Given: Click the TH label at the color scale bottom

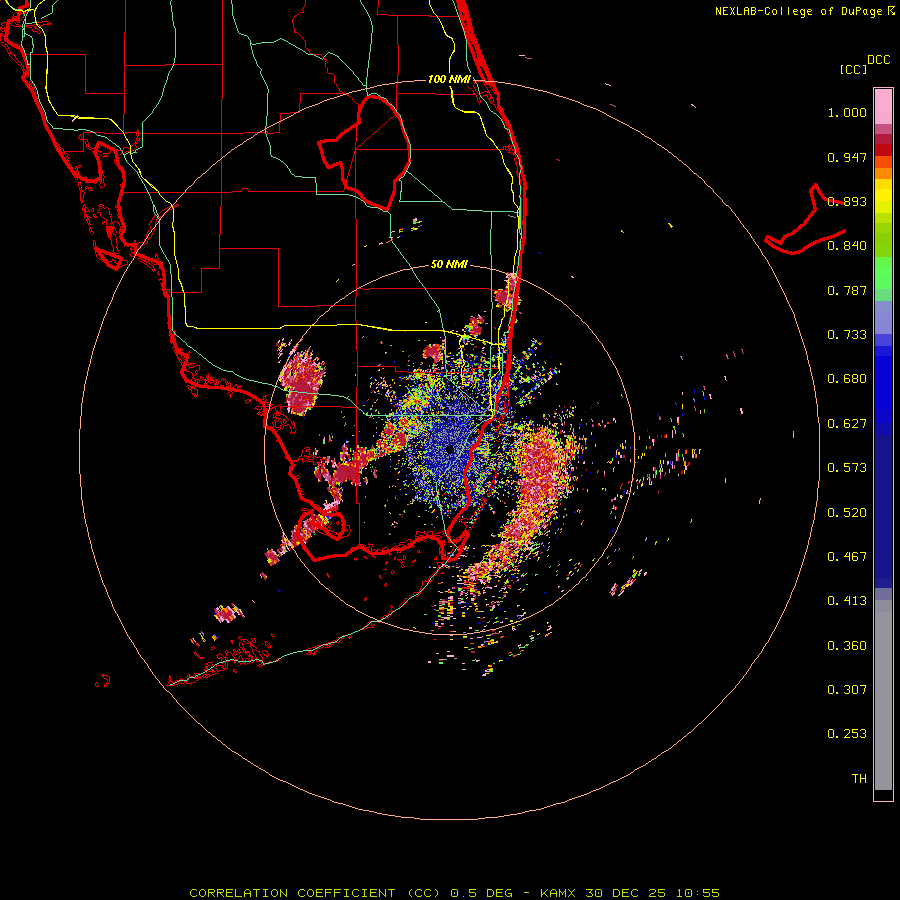Looking at the screenshot, I should pos(859,779).
